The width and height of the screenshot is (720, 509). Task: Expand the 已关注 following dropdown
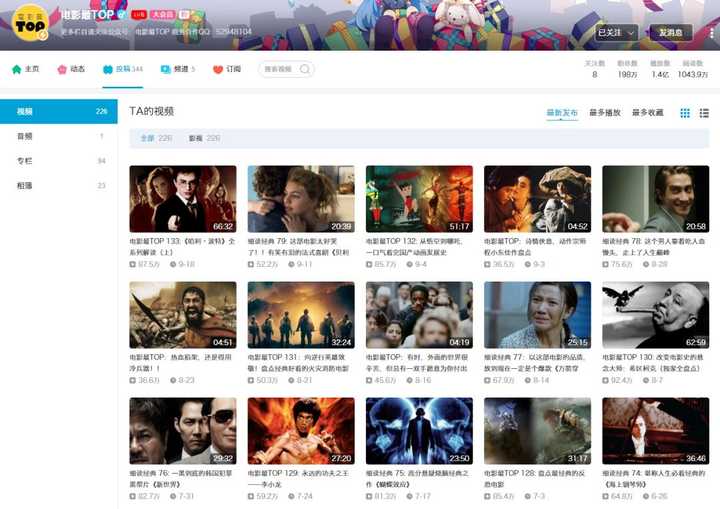[x=617, y=33]
